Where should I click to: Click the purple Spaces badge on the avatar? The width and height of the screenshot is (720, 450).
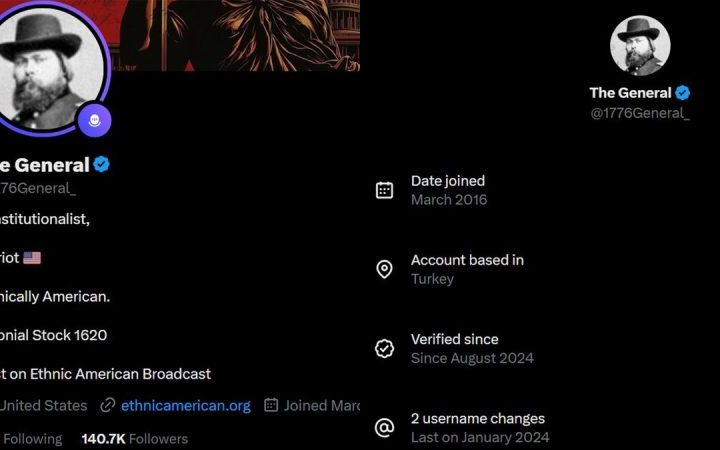coord(94,120)
